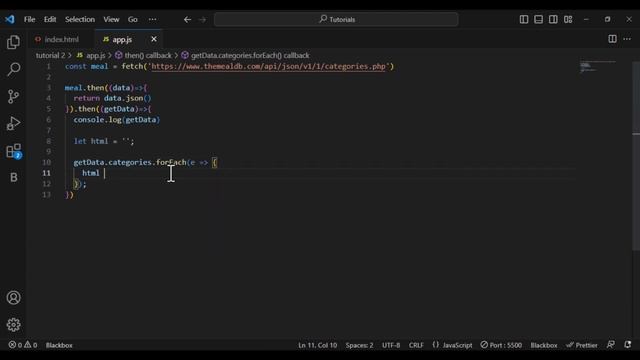This screenshot has height=360, width=640.
Task: Click the Blackbox status item on left
Action: tap(59, 345)
